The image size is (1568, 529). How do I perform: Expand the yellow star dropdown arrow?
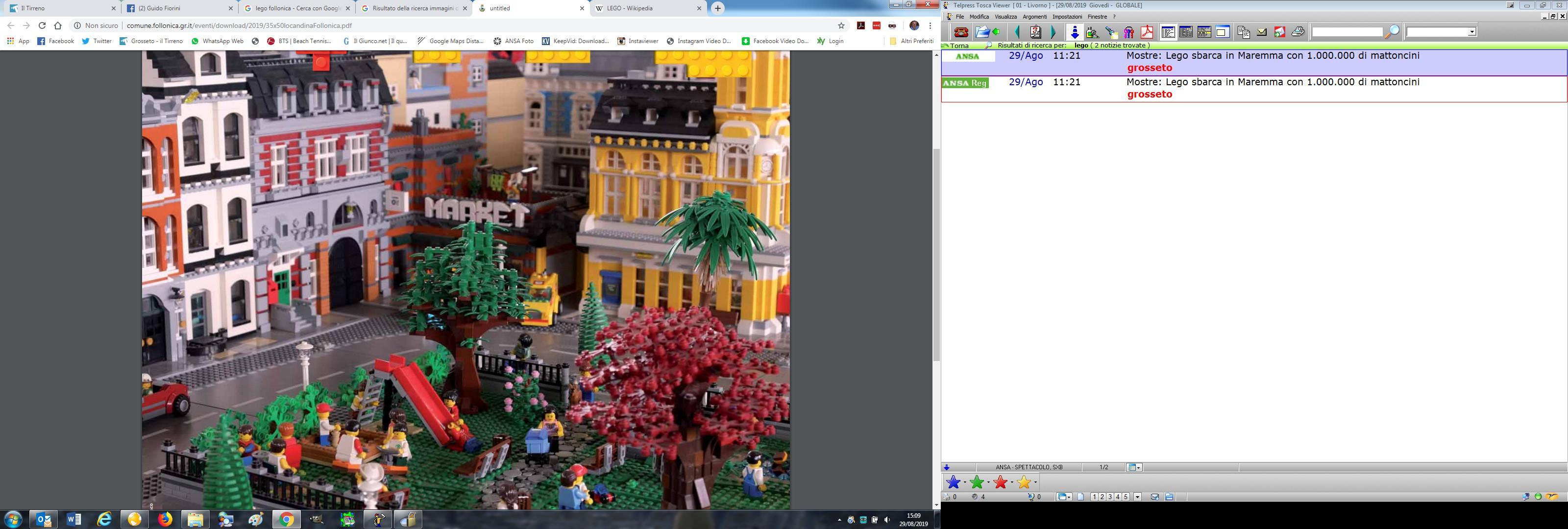click(x=1035, y=483)
